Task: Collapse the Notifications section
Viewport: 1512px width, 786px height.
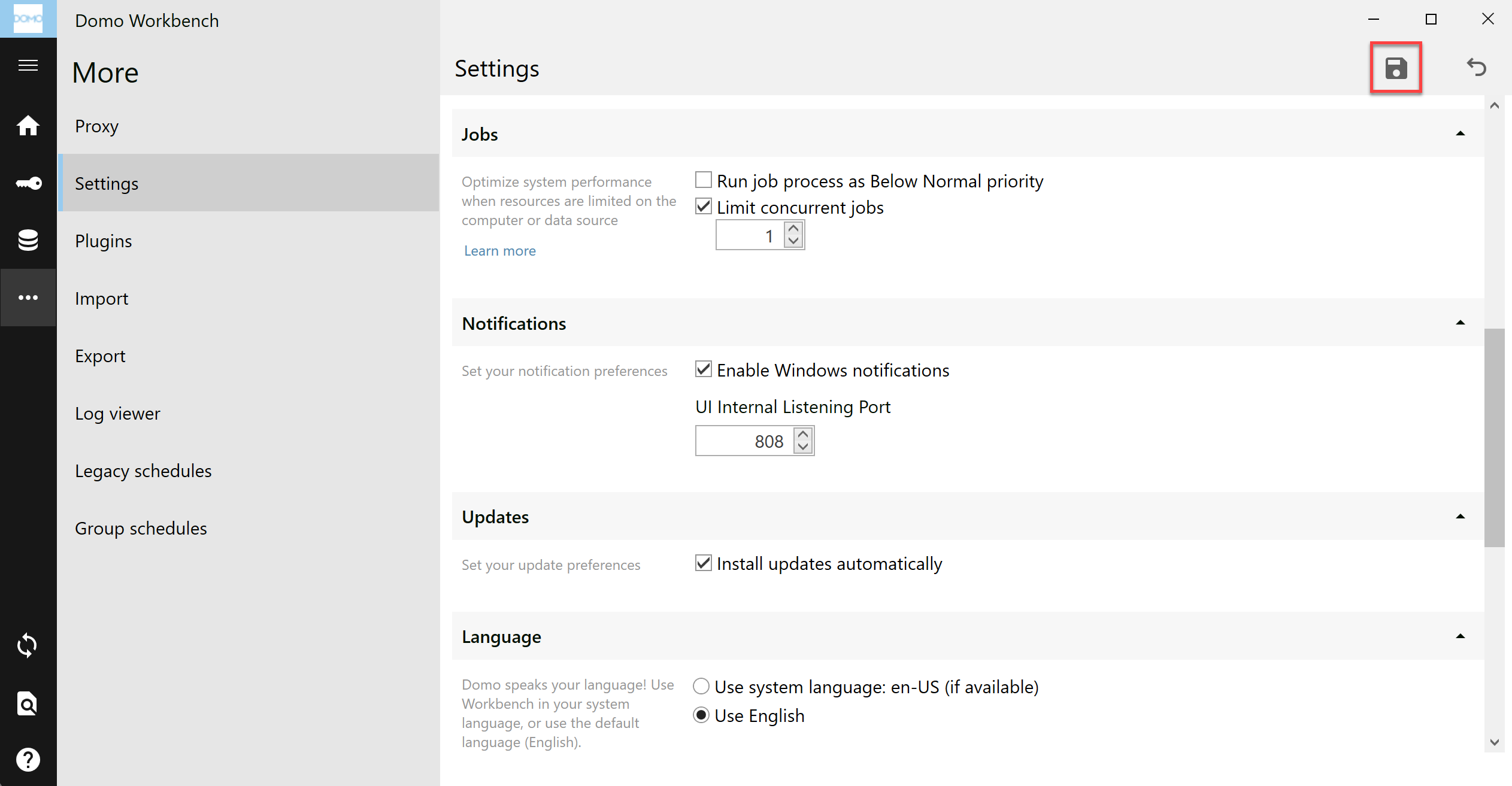Action: (x=1461, y=322)
